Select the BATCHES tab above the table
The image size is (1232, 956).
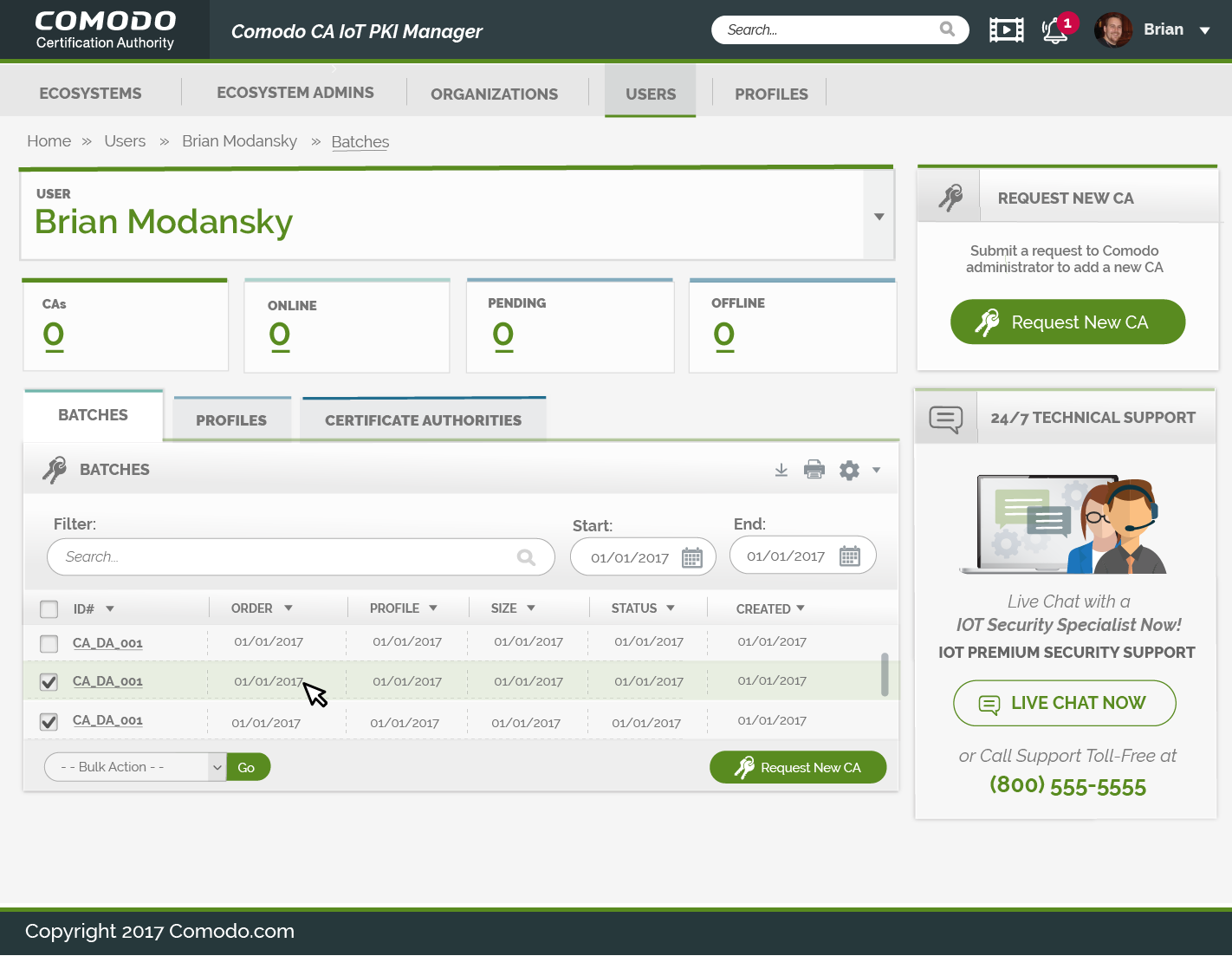point(94,415)
